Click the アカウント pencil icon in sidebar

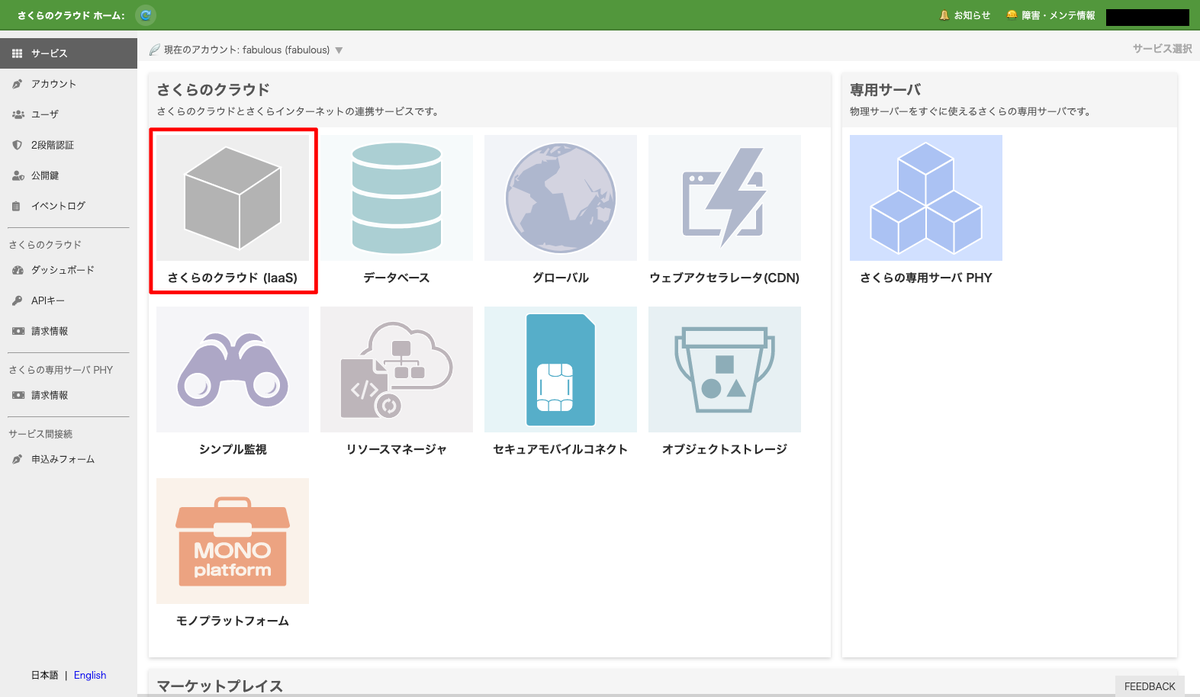[x=17, y=84]
